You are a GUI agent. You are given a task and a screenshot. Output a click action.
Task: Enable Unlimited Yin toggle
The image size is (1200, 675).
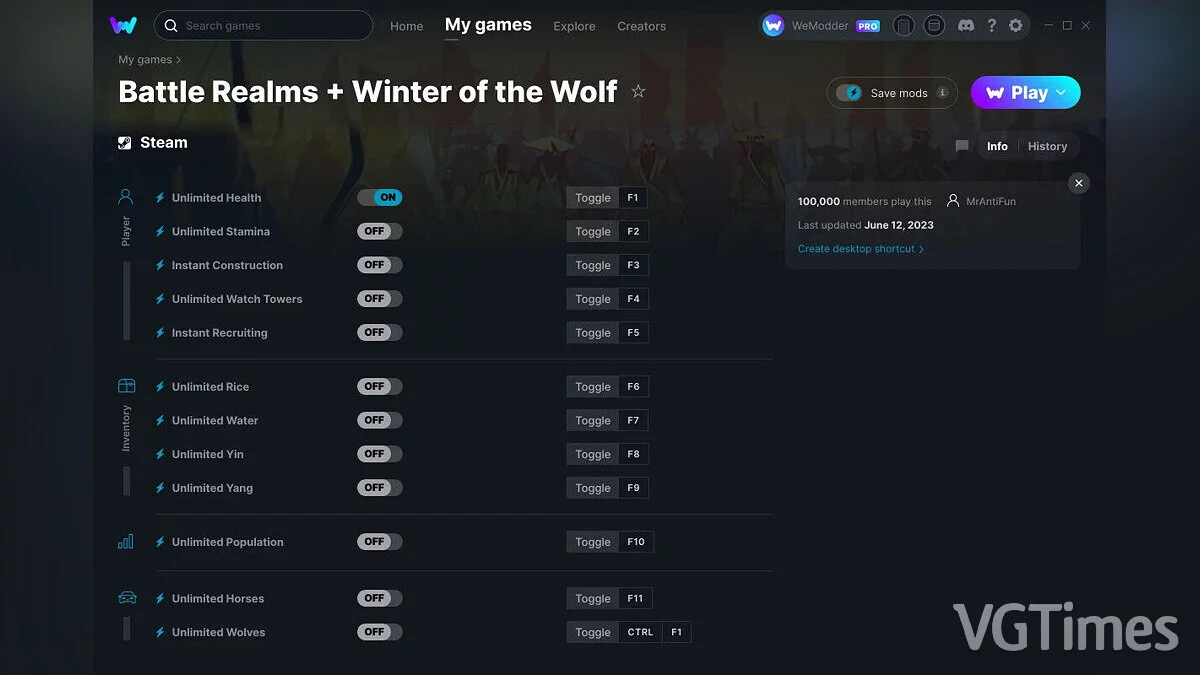[x=380, y=454]
